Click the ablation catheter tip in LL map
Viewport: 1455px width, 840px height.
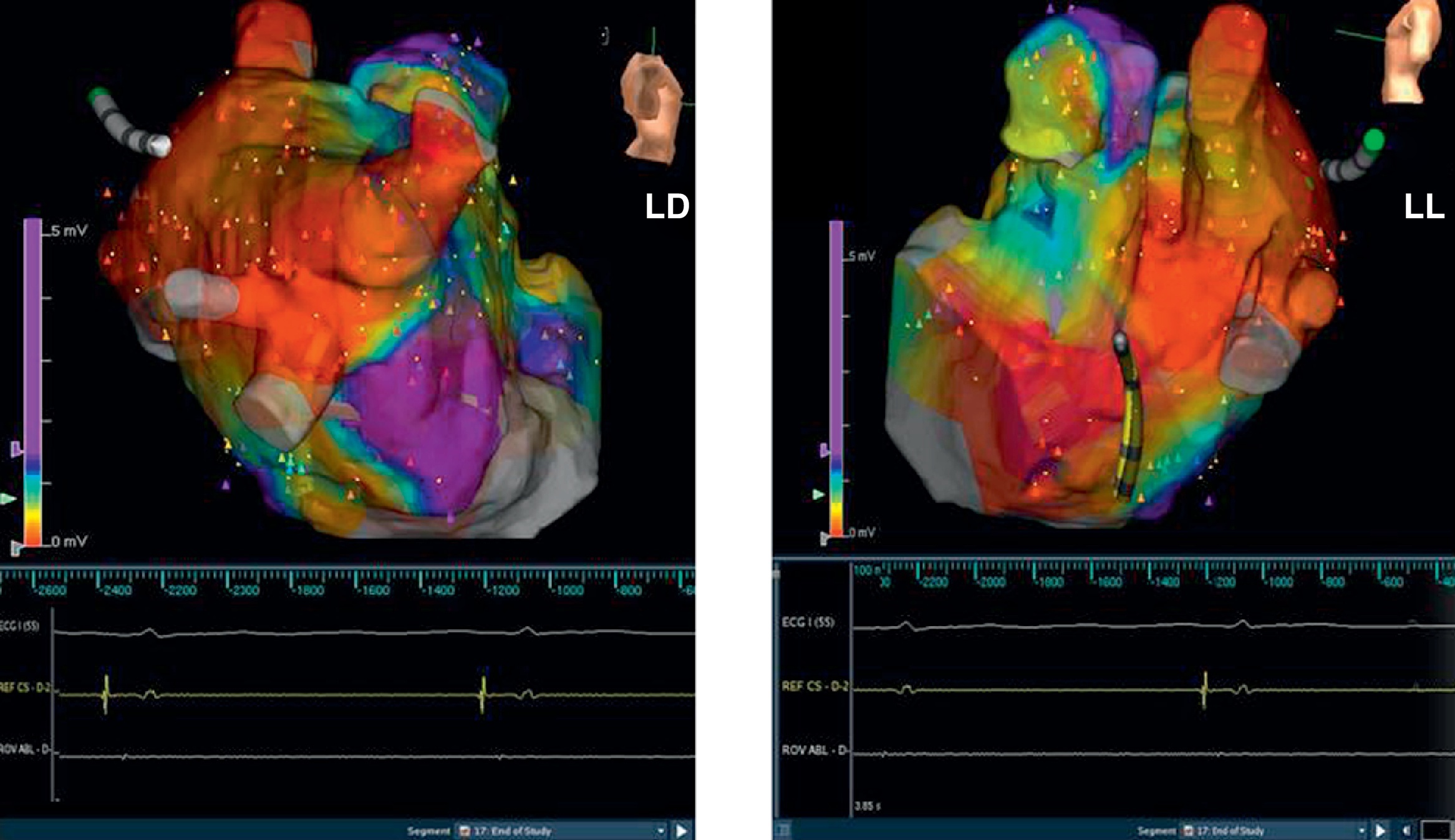(x=1119, y=340)
